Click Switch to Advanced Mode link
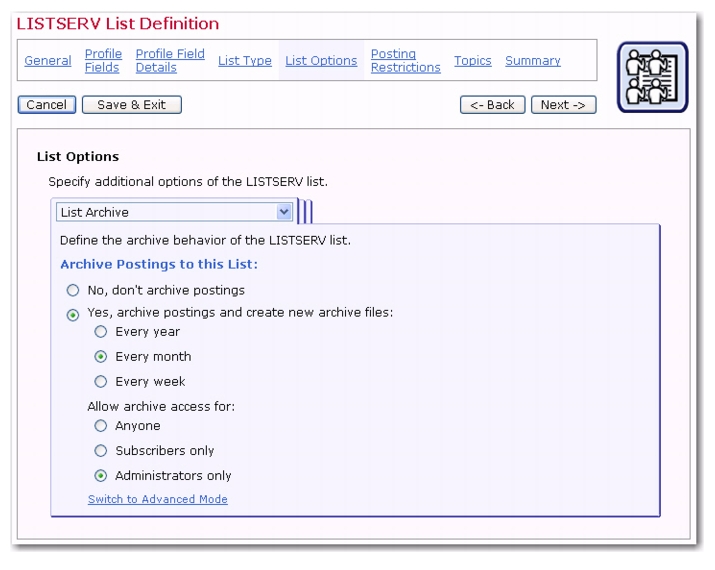The height and width of the screenshot is (570, 715). point(158,499)
